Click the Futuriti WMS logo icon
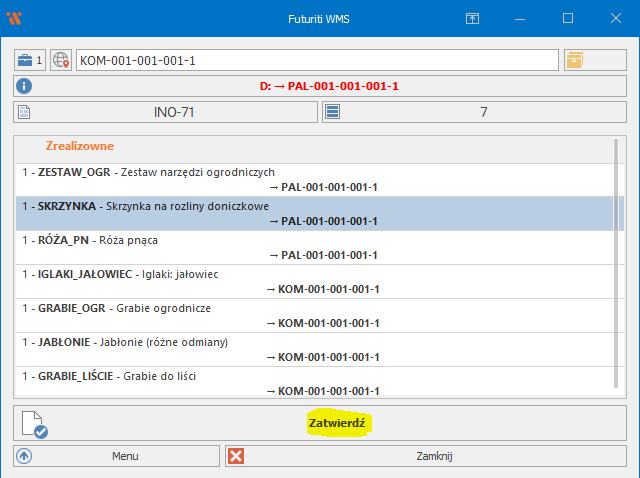The height and width of the screenshot is (478, 640). [x=14, y=18]
